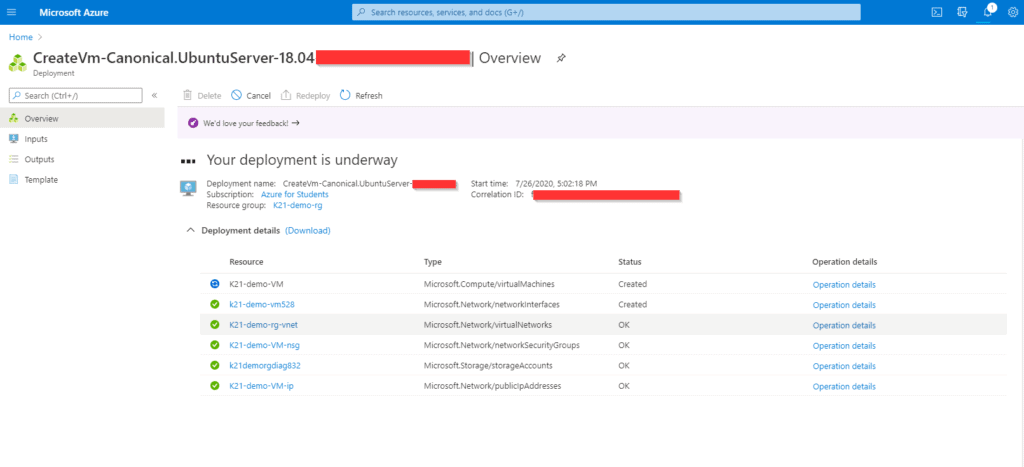1024x467 pixels.
Task: Click the Refresh circular arrow icon
Action: click(345, 95)
